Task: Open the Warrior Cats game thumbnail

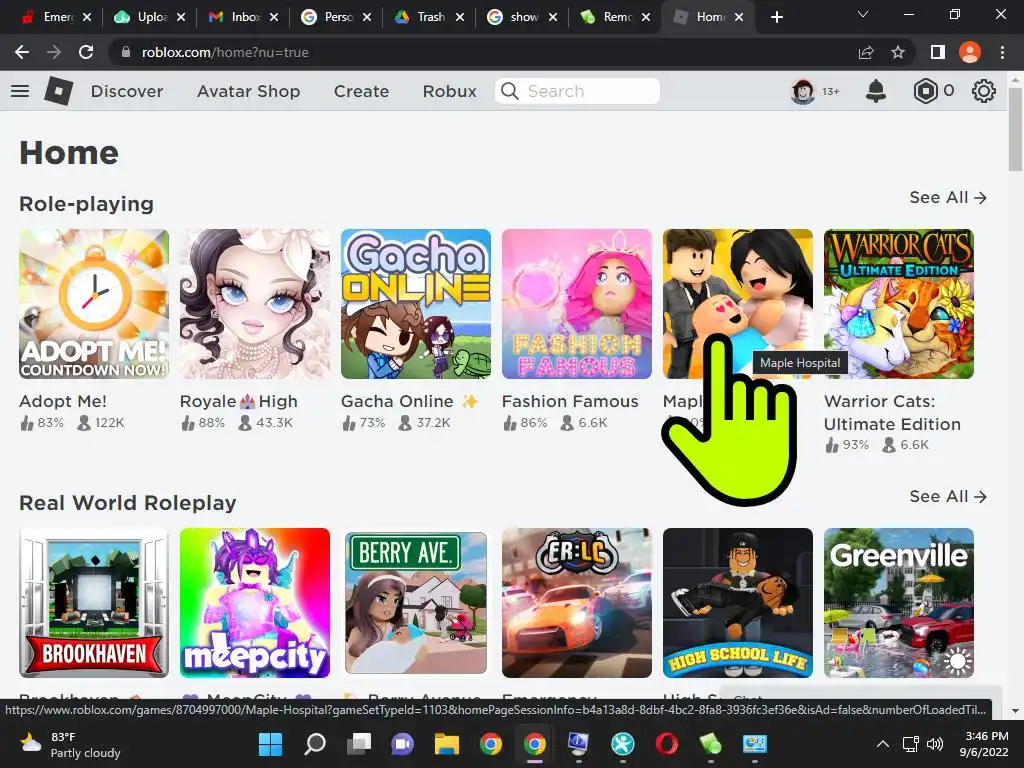Action: click(x=899, y=304)
